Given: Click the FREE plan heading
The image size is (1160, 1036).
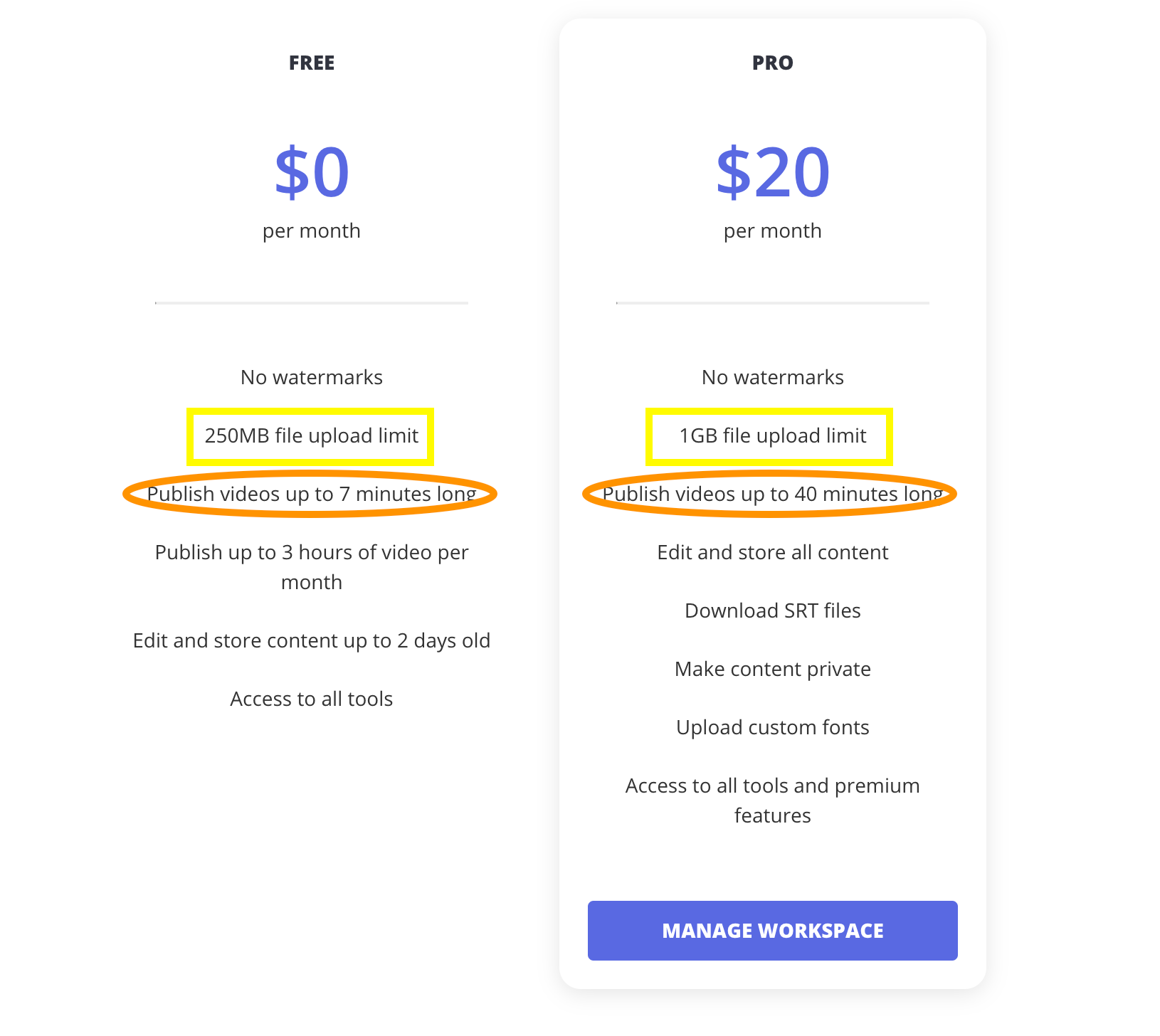Looking at the screenshot, I should tap(312, 63).
